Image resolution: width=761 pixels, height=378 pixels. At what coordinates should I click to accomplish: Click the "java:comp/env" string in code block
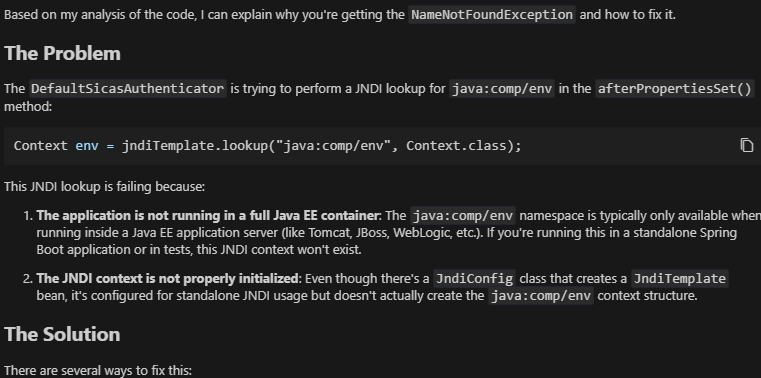coord(333,146)
